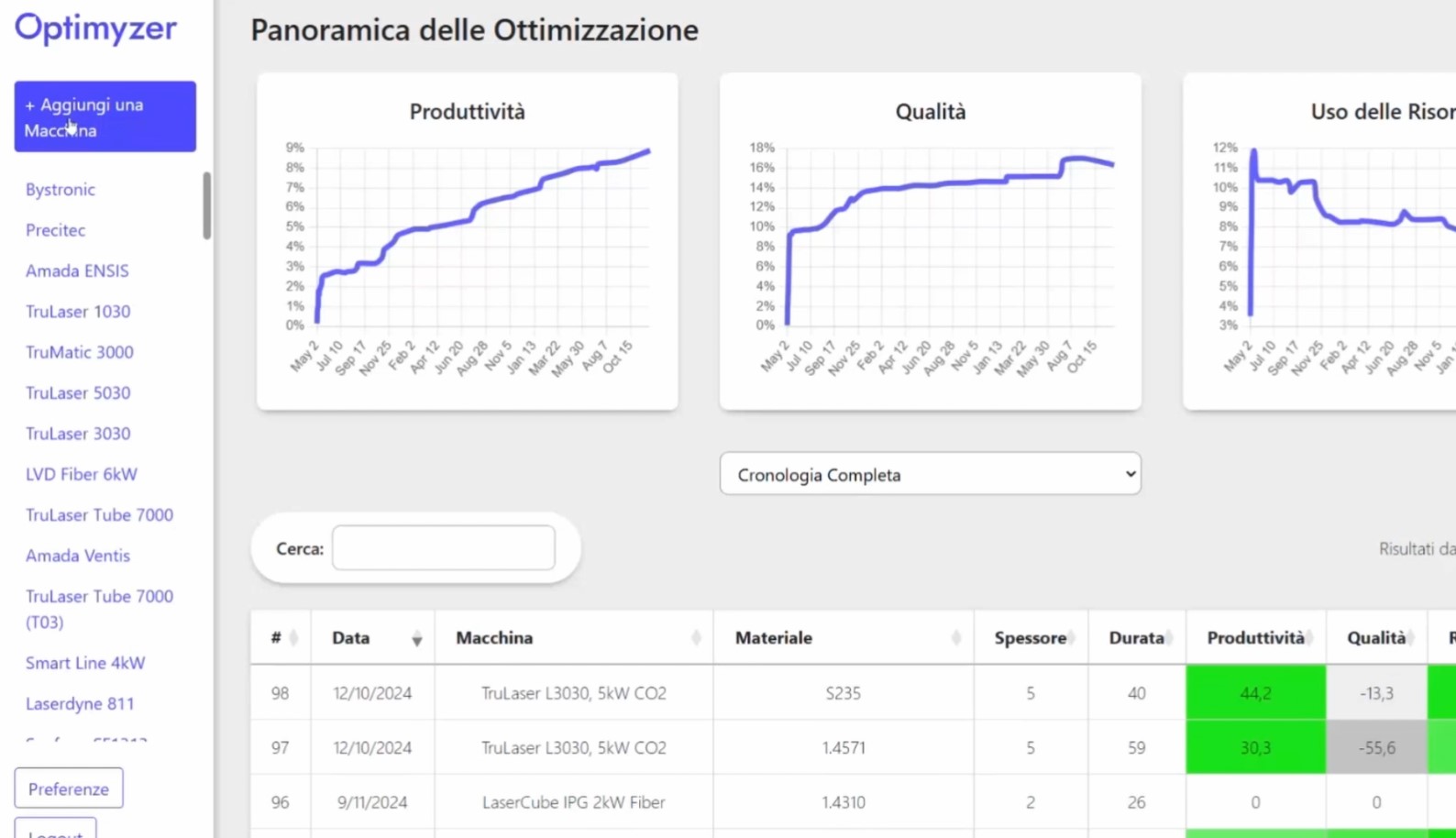The image size is (1456, 838).
Task: Click sort arrows in Macchina column header
Action: coord(696,638)
